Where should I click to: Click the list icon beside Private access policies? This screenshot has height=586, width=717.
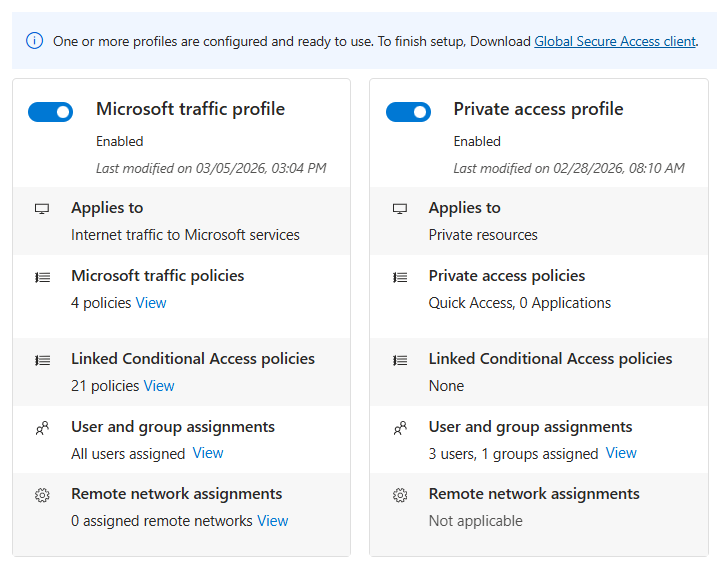[400, 277]
